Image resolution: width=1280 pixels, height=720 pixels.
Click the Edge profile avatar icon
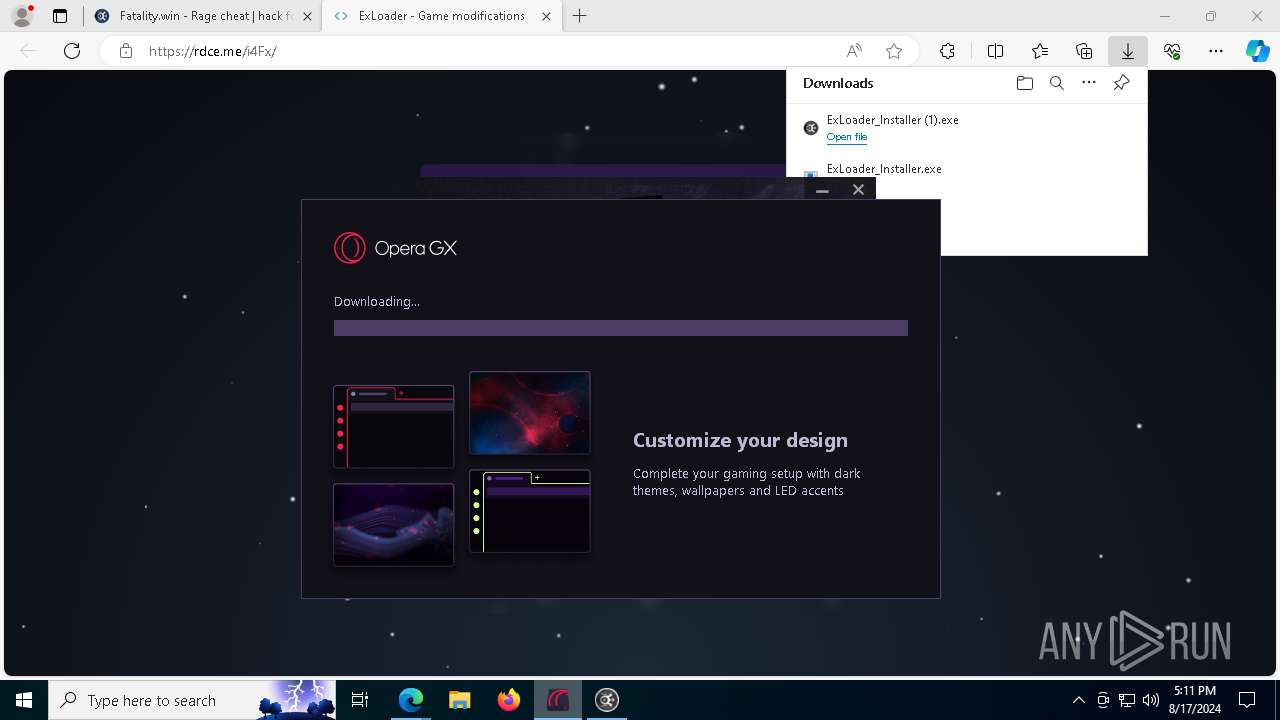pyautogui.click(x=22, y=16)
